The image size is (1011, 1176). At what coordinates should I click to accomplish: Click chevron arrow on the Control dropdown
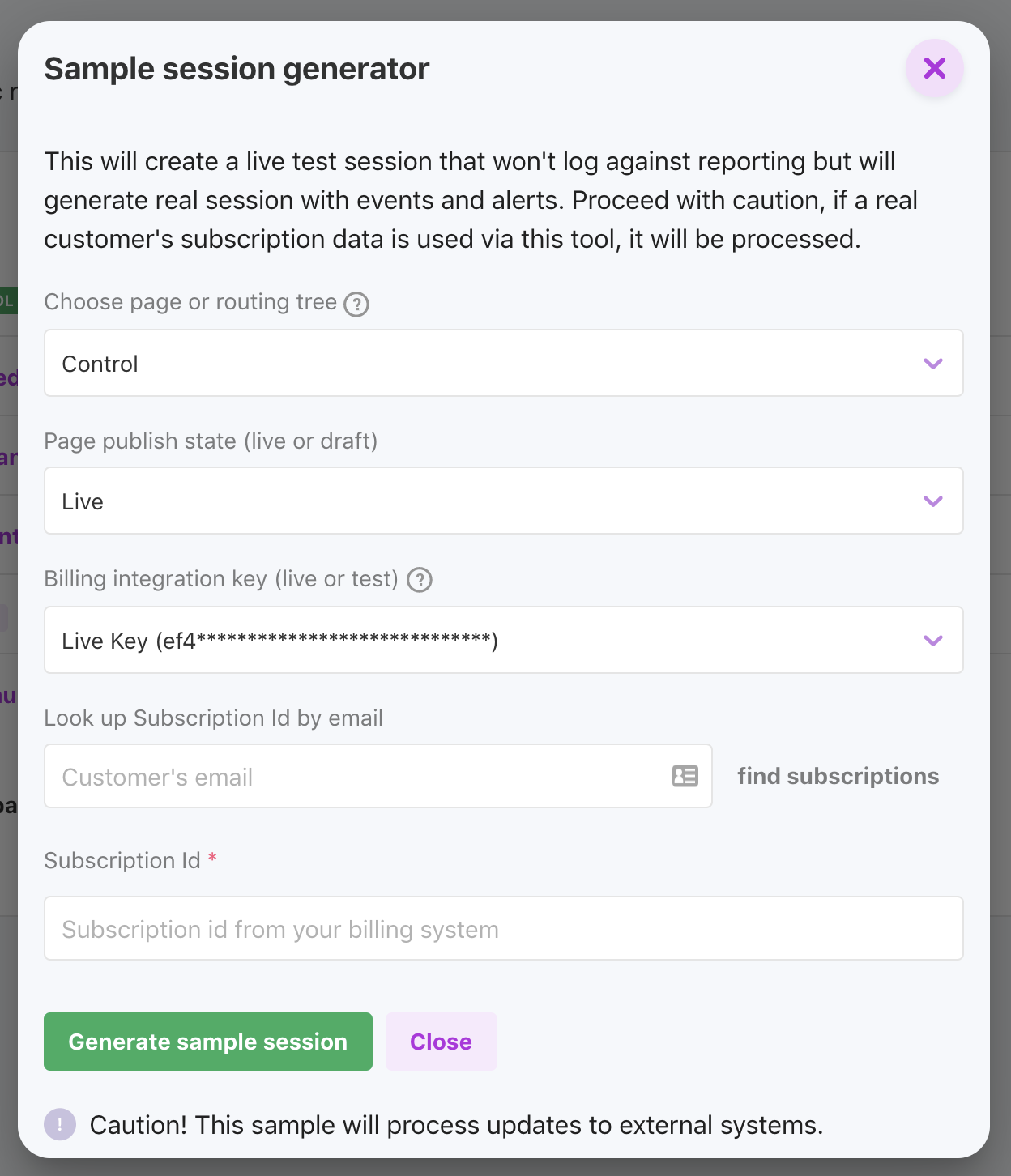(x=932, y=364)
